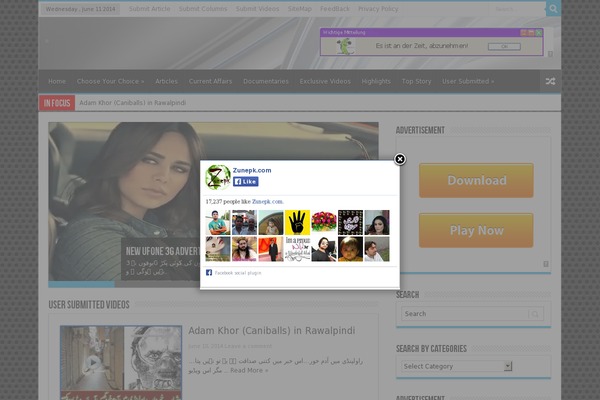Open the Documentaries menu item

[266, 81]
